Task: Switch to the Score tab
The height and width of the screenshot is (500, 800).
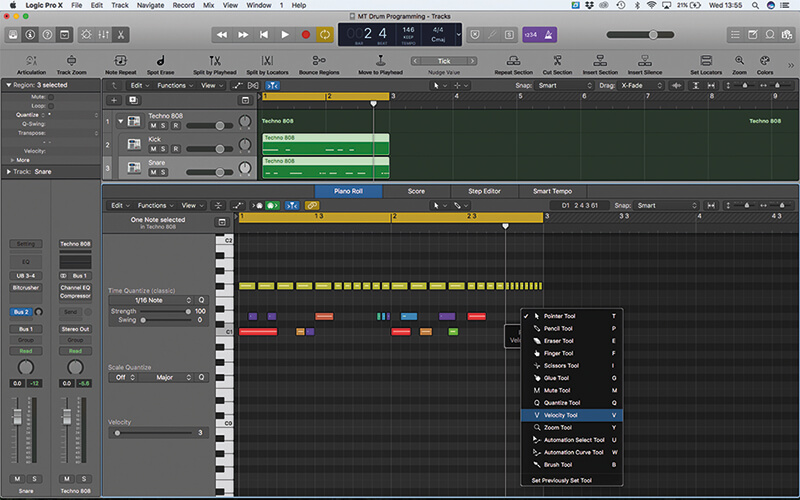Action: coord(416,191)
